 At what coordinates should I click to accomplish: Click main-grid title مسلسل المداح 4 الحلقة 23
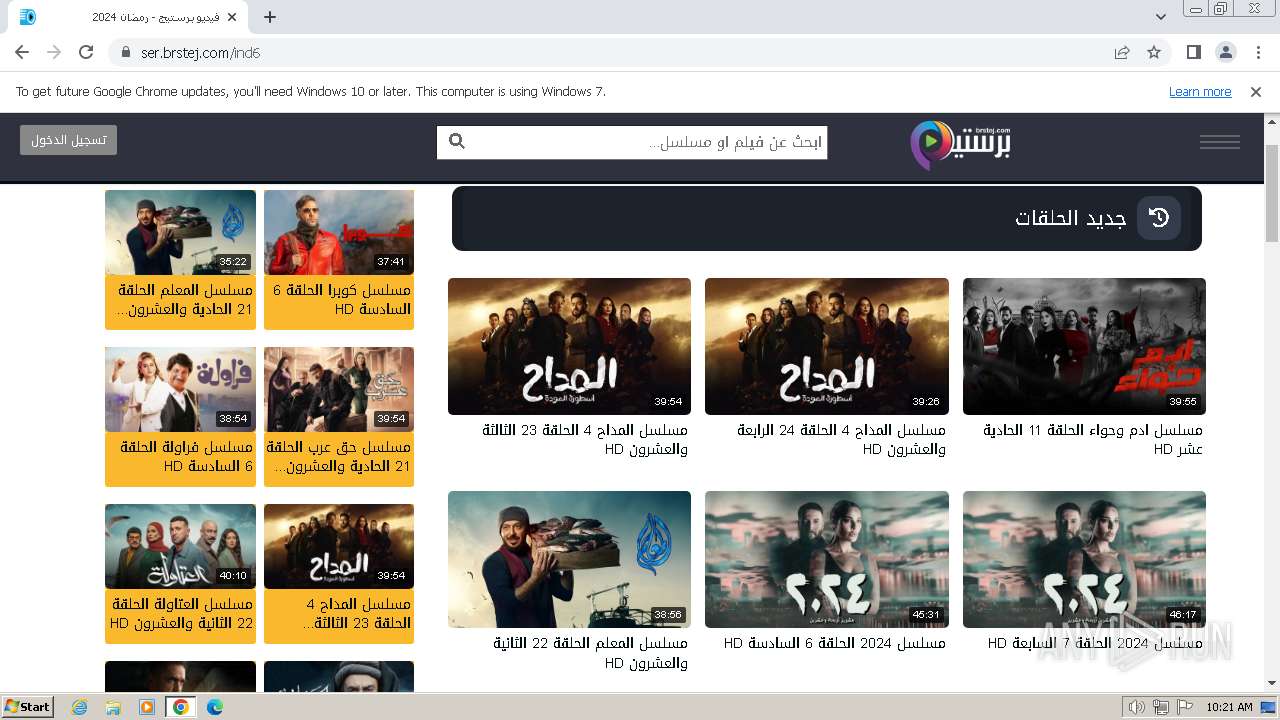[585, 440]
